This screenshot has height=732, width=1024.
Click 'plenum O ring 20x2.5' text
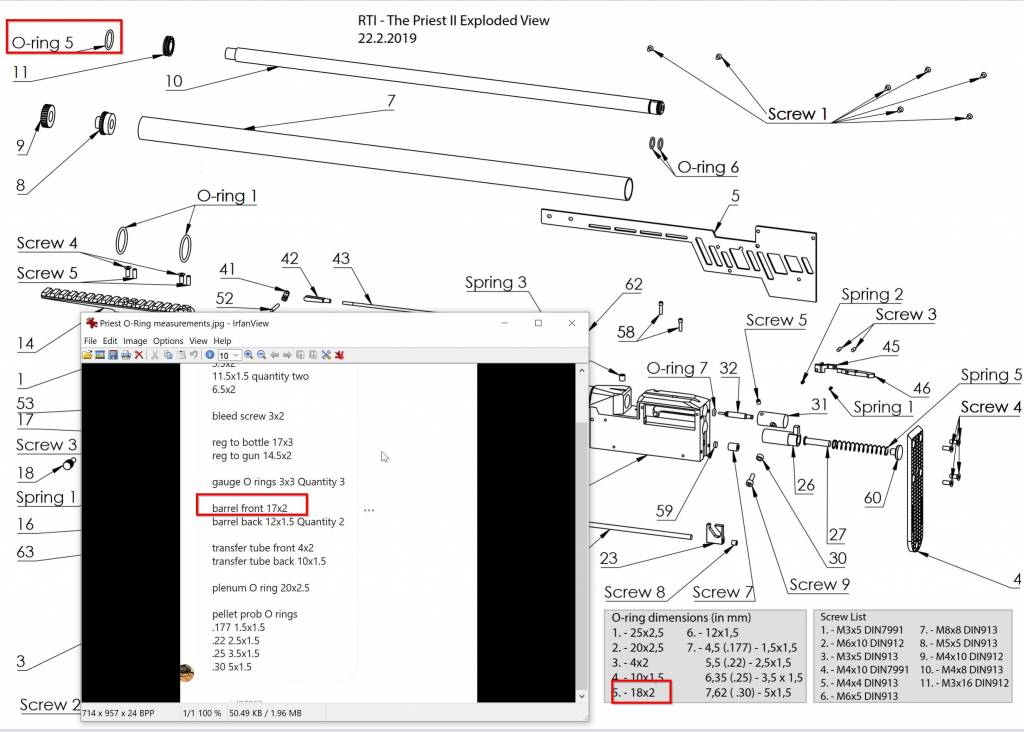(x=261, y=588)
